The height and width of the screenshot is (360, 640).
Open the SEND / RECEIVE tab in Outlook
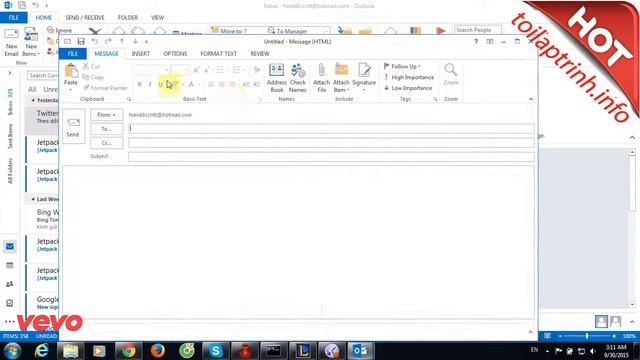[x=85, y=18]
